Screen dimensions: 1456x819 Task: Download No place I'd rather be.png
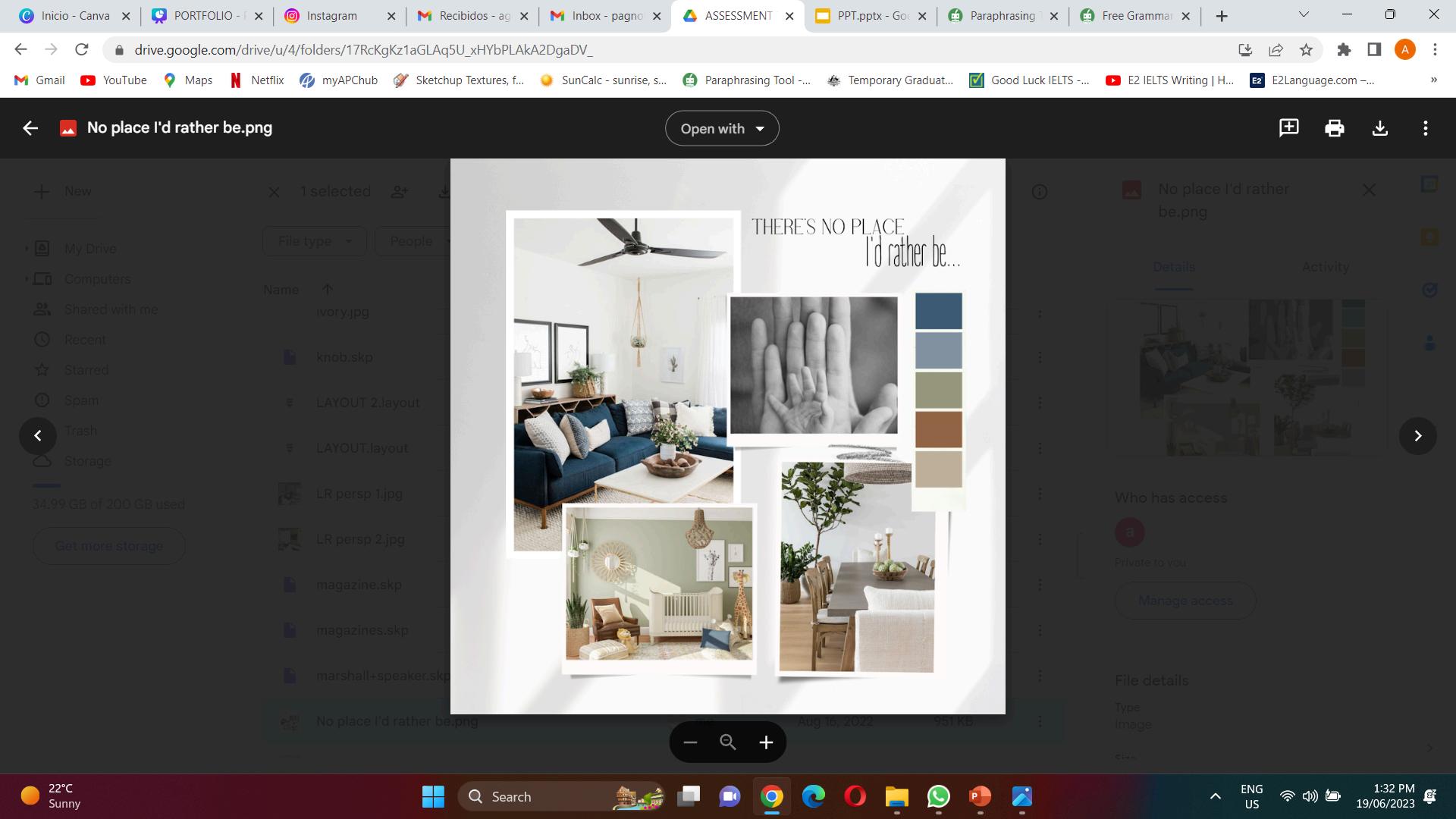coord(1379,128)
